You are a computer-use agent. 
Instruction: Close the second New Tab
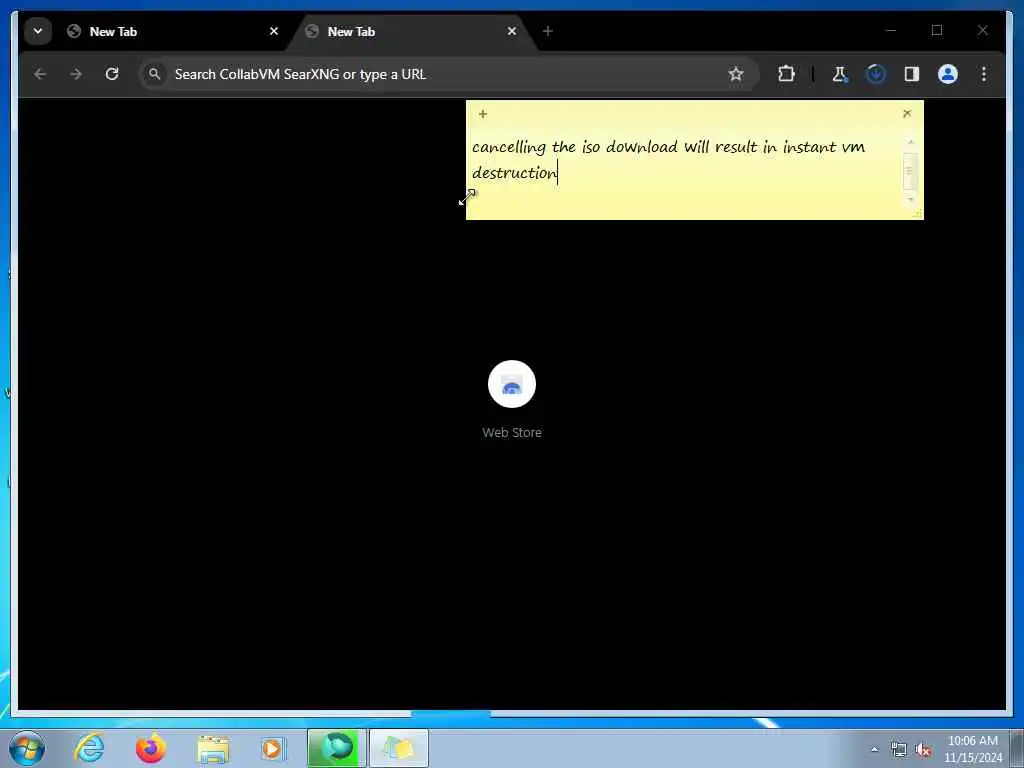512,31
